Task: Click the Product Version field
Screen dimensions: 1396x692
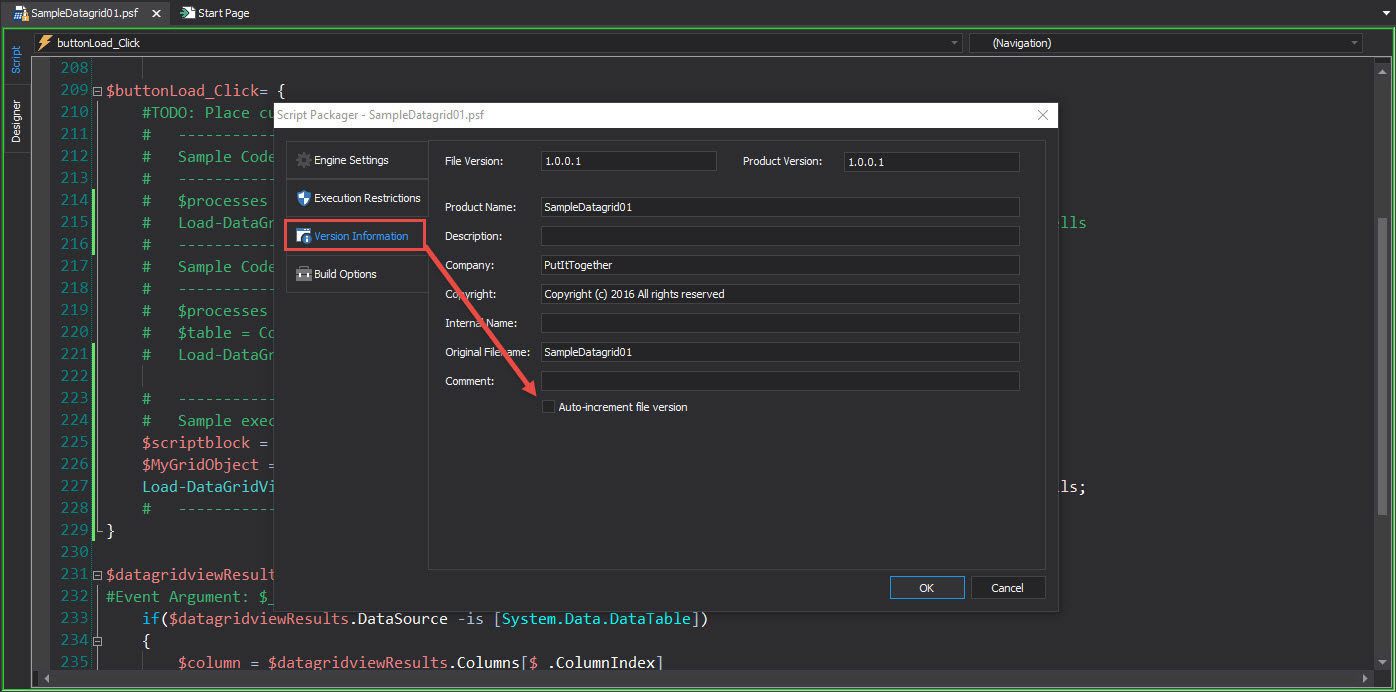Action: [931, 161]
